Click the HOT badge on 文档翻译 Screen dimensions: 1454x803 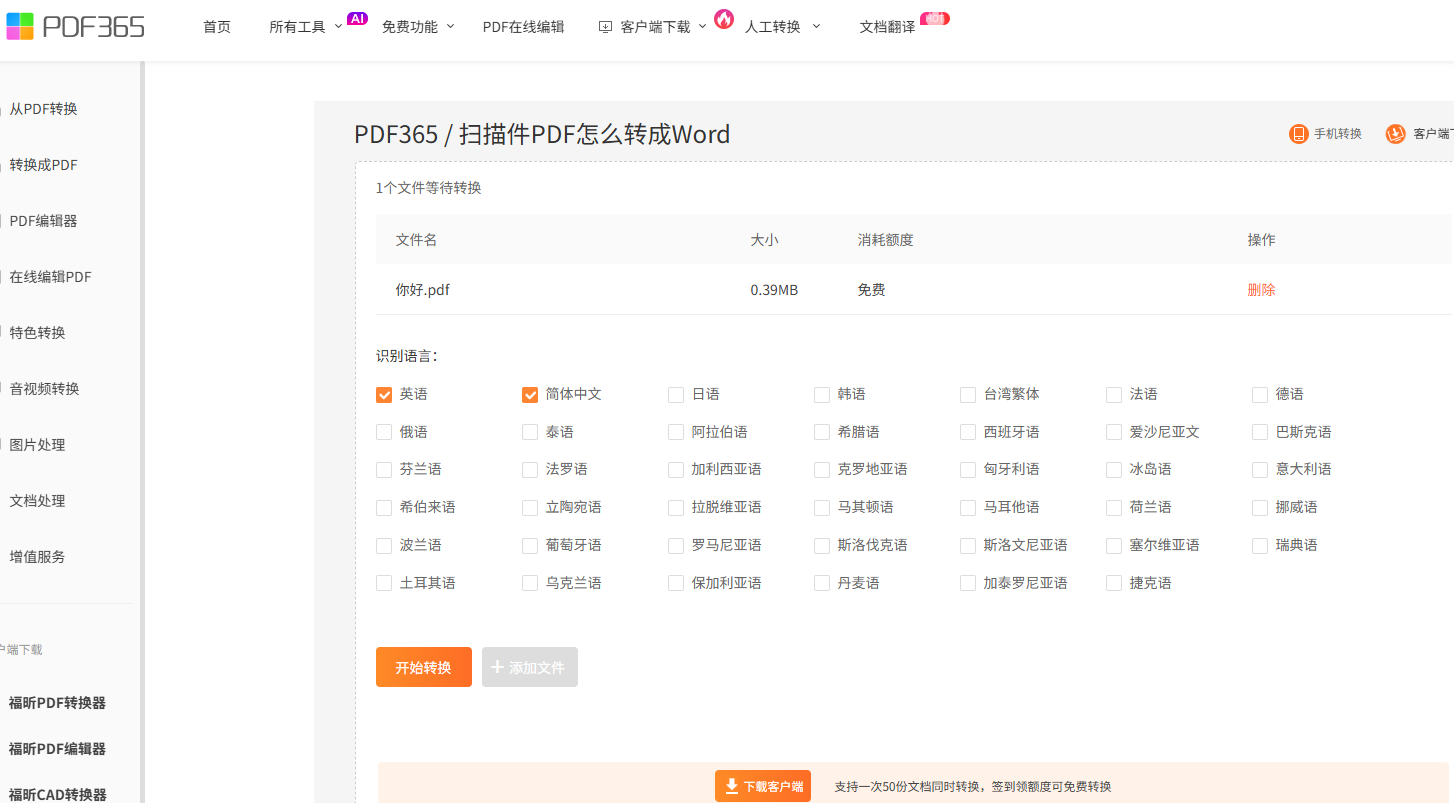click(935, 18)
